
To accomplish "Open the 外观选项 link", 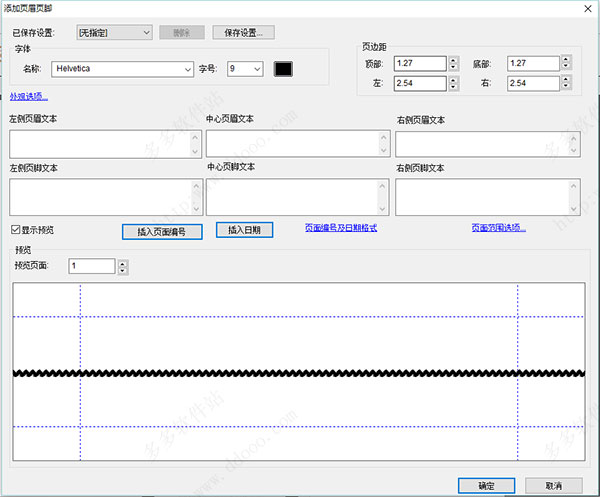I will click(x=29, y=96).
